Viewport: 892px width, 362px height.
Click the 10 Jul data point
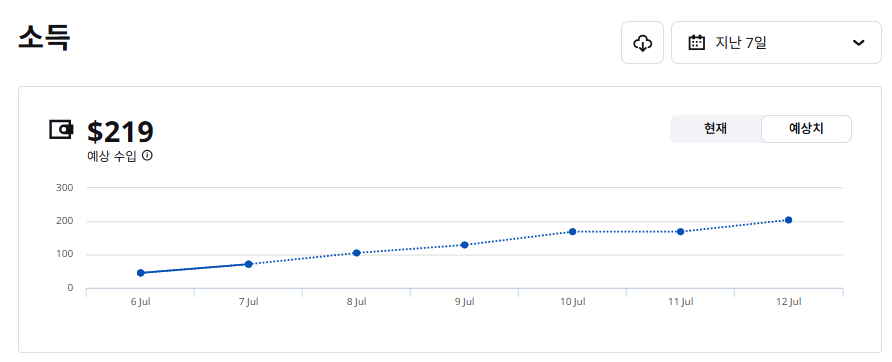tap(572, 232)
